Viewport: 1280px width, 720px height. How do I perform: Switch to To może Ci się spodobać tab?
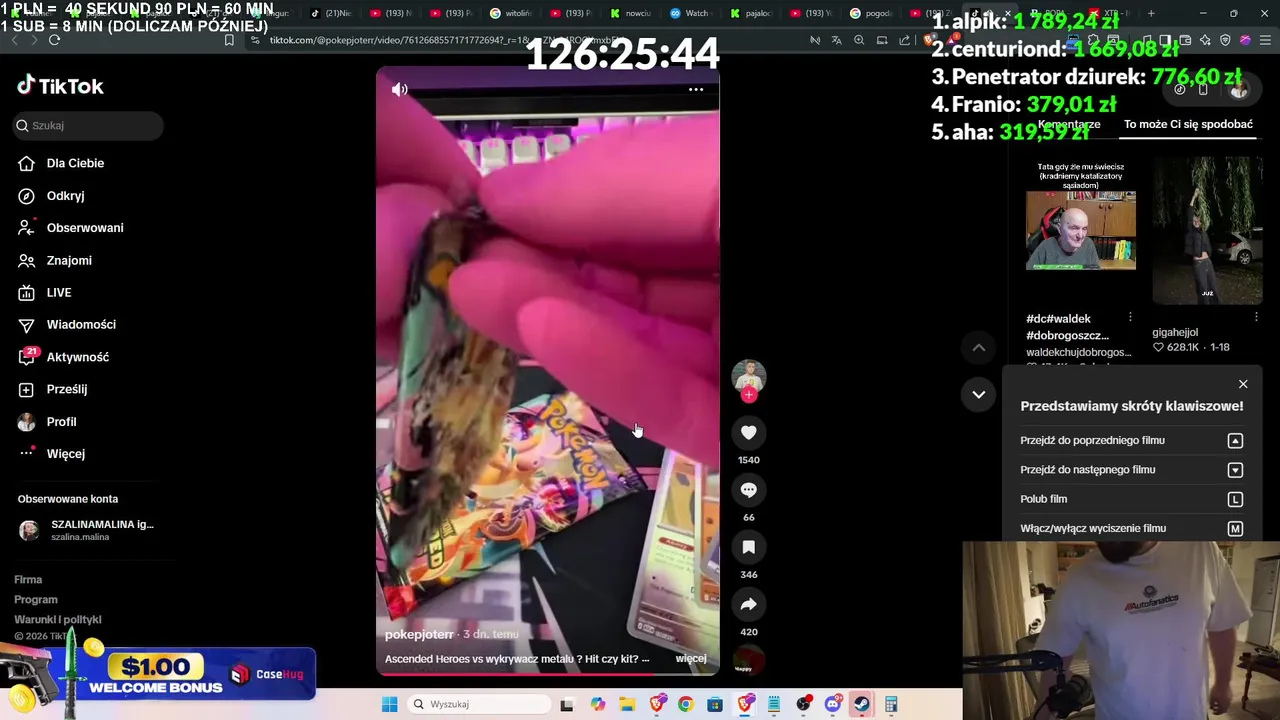tap(1188, 124)
